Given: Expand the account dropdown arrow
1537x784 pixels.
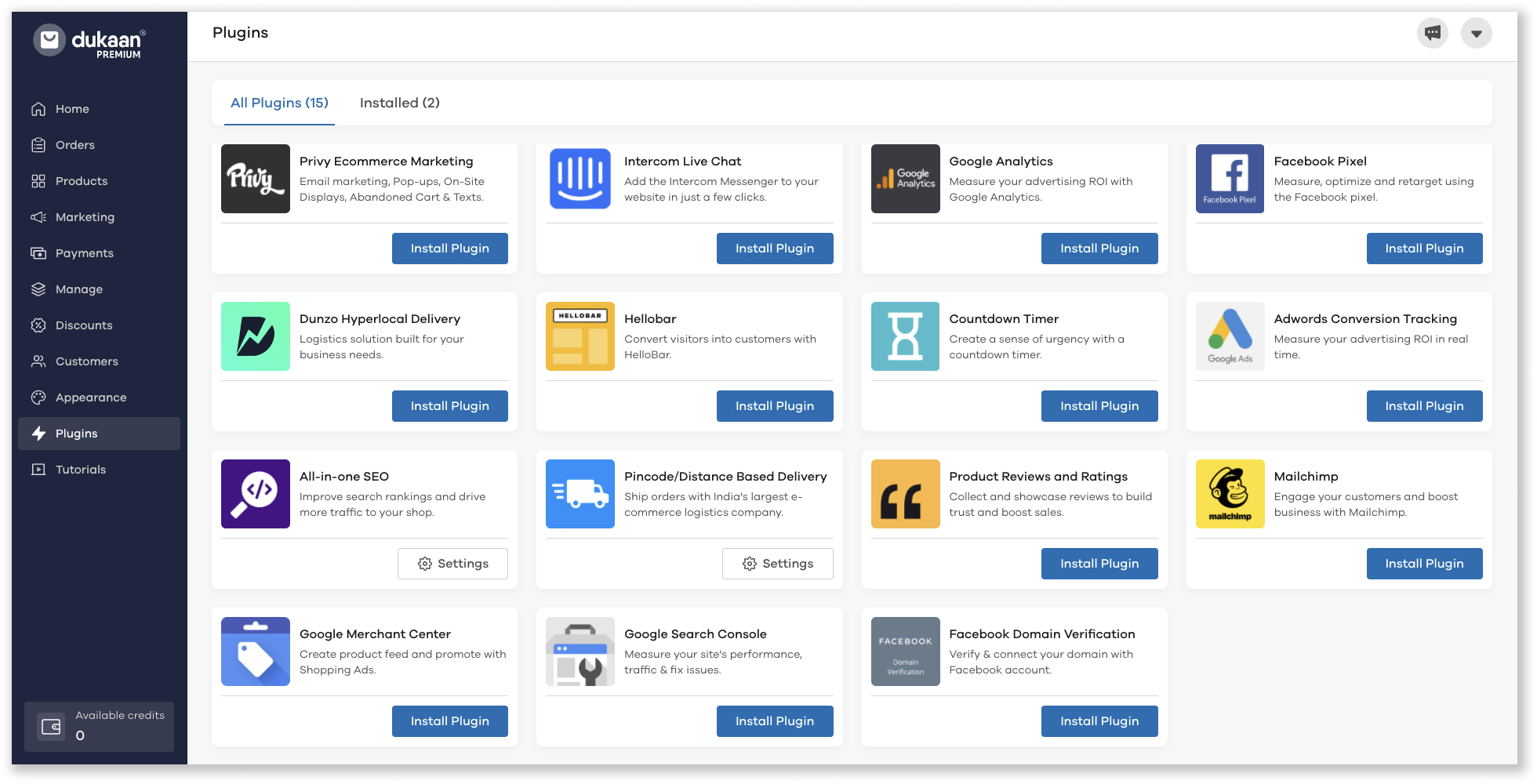Looking at the screenshot, I should click(x=1476, y=33).
